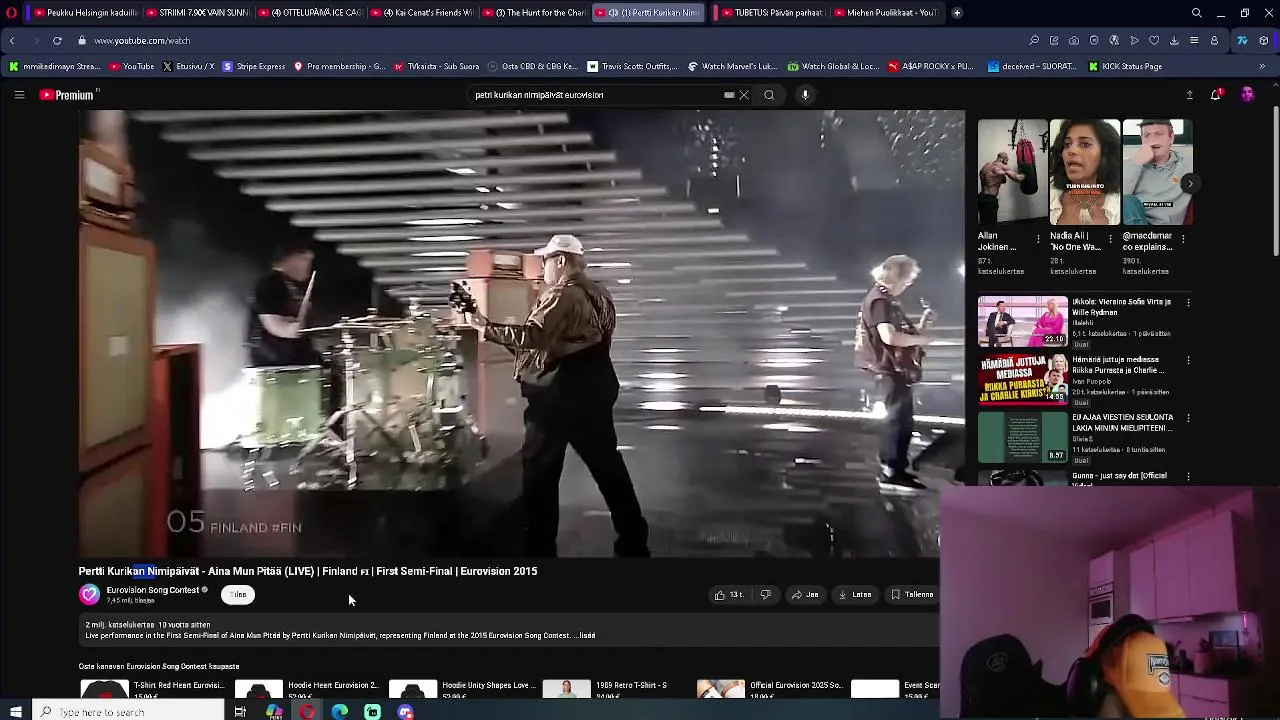
Task: Open Task View in taskbar
Action: point(240,712)
